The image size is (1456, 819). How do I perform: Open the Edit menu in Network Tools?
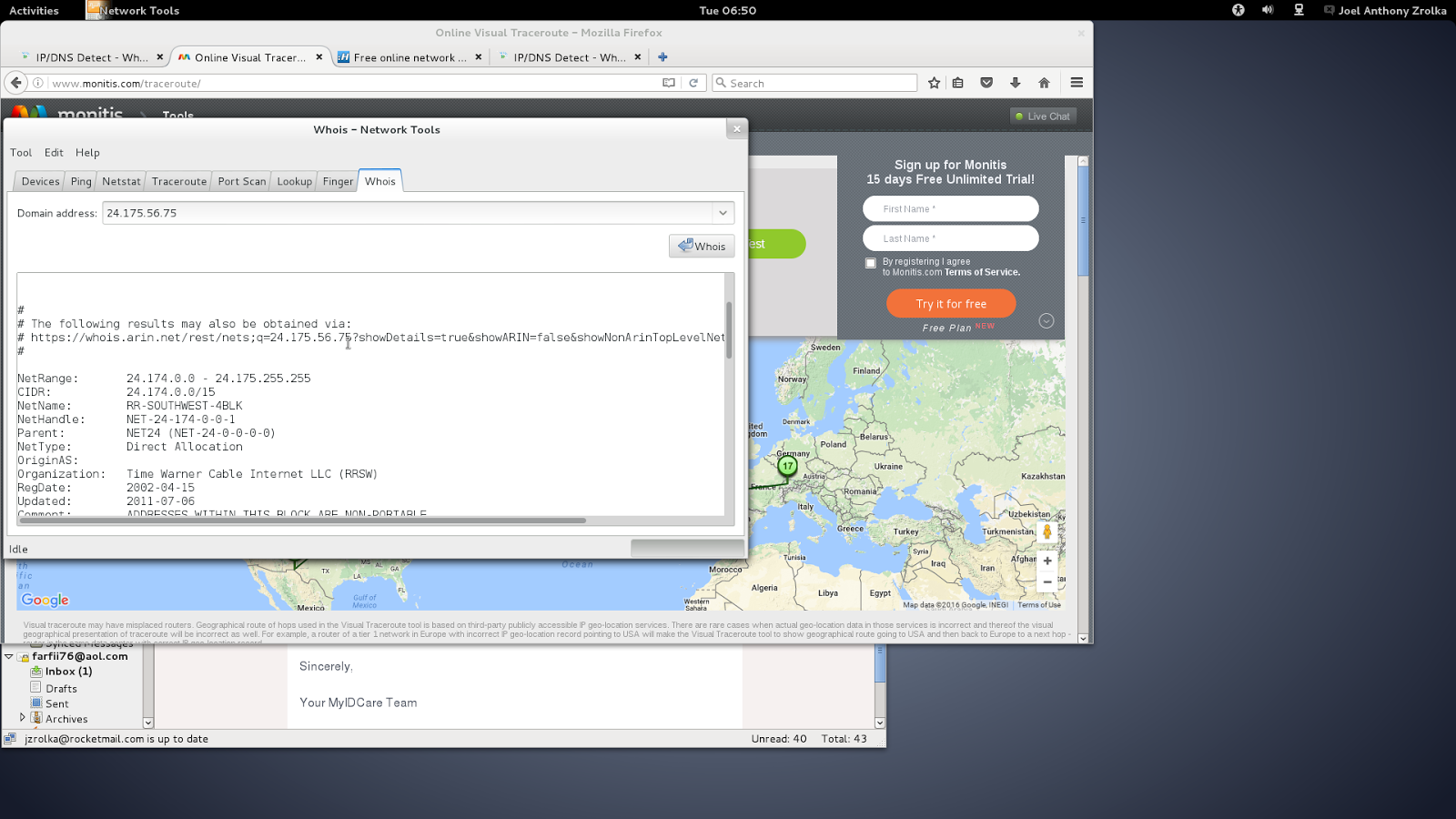pyautogui.click(x=54, y=153)
